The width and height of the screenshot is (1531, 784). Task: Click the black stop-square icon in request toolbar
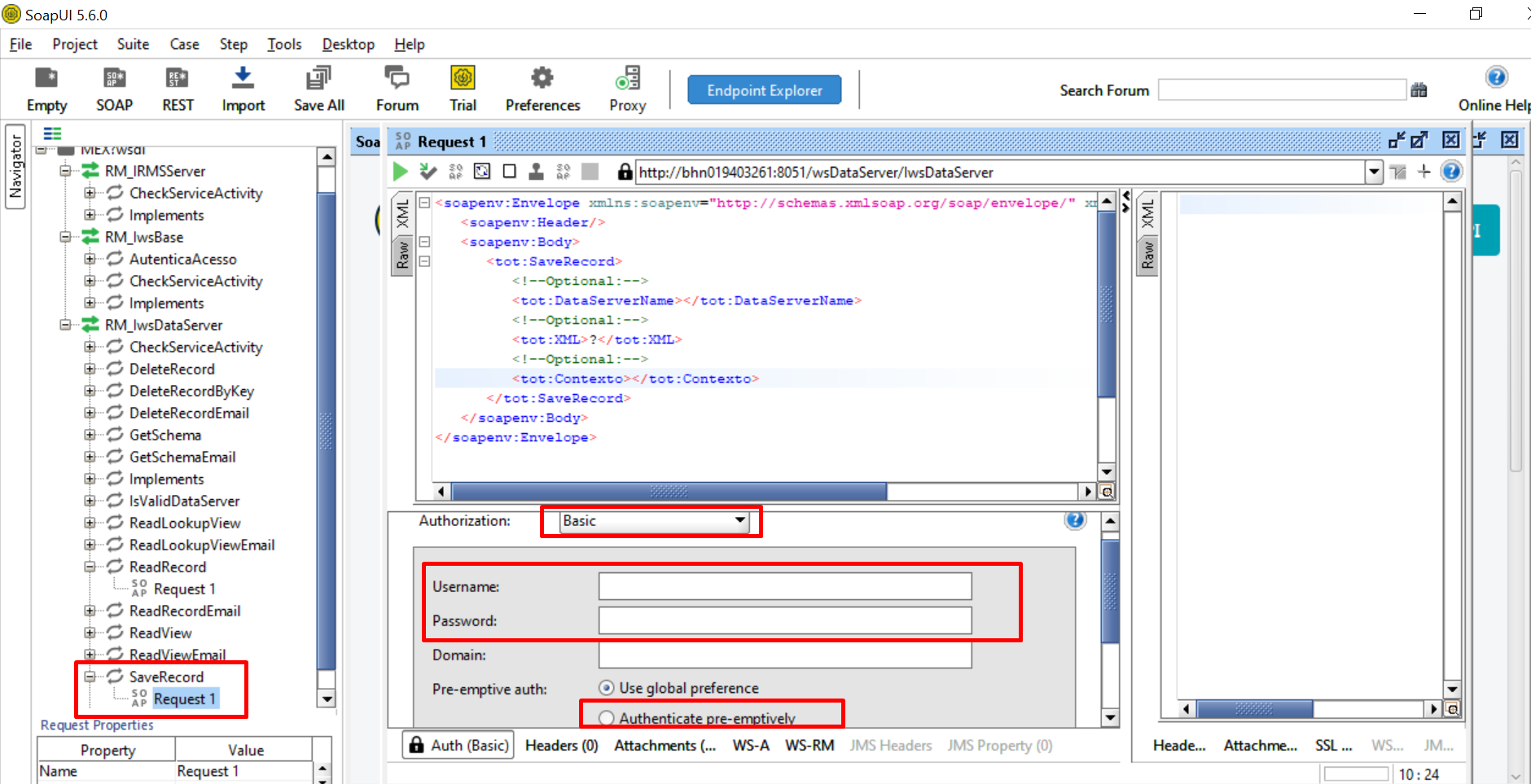click(x=510, y=172)
